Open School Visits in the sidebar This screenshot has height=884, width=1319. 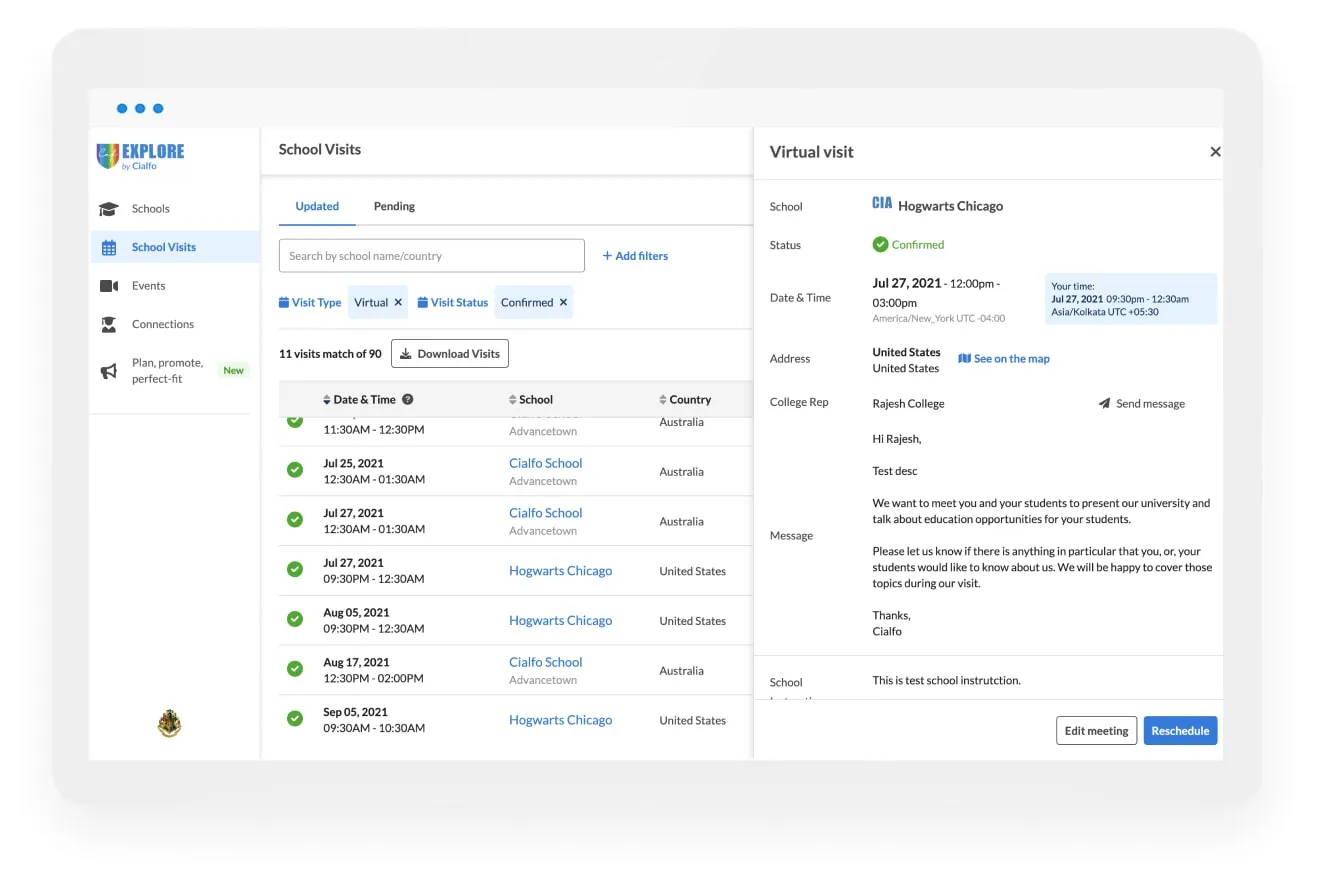[163, 247]
